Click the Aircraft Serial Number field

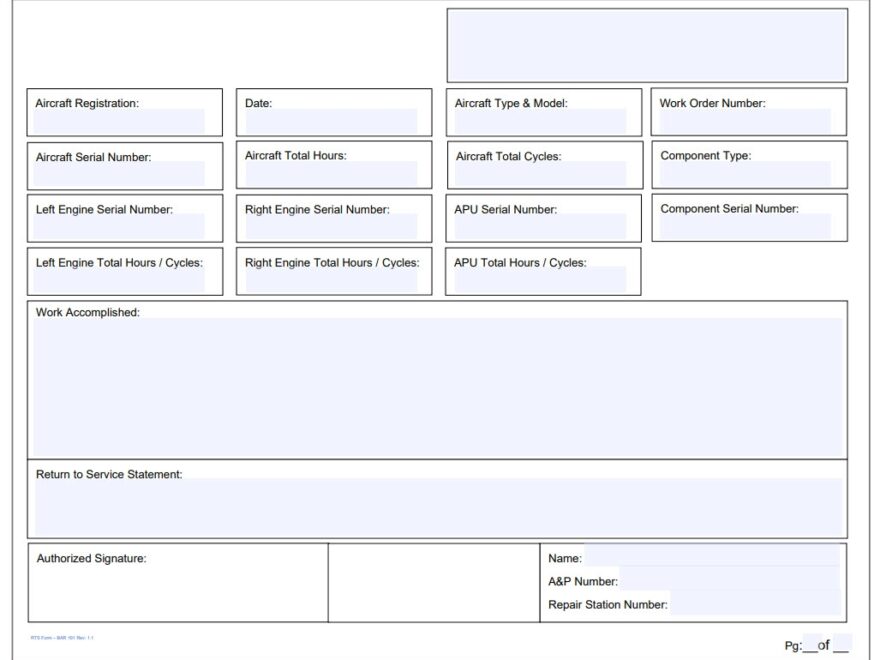119,173
